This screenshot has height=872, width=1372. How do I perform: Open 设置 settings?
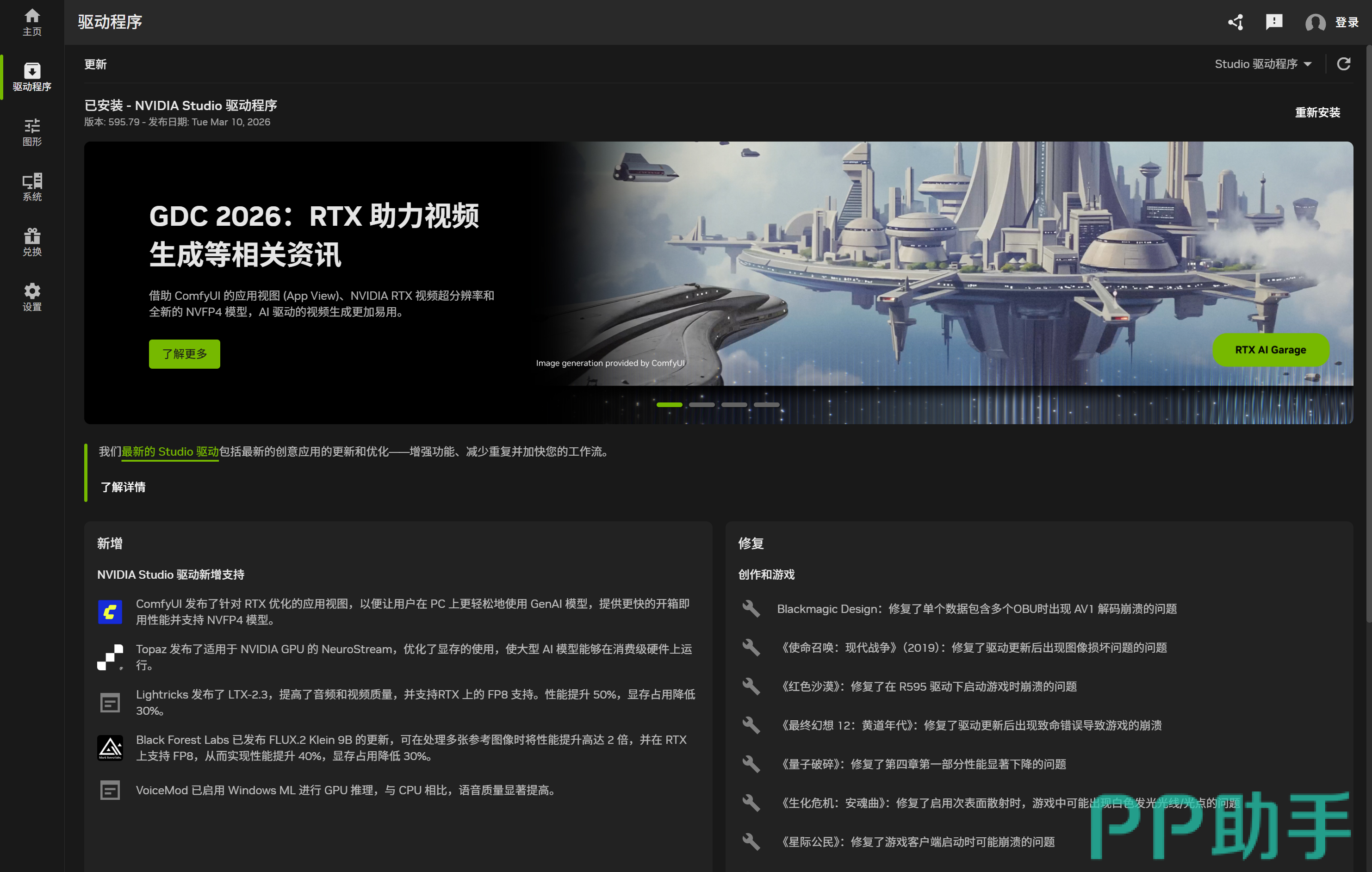click(32, 297)
